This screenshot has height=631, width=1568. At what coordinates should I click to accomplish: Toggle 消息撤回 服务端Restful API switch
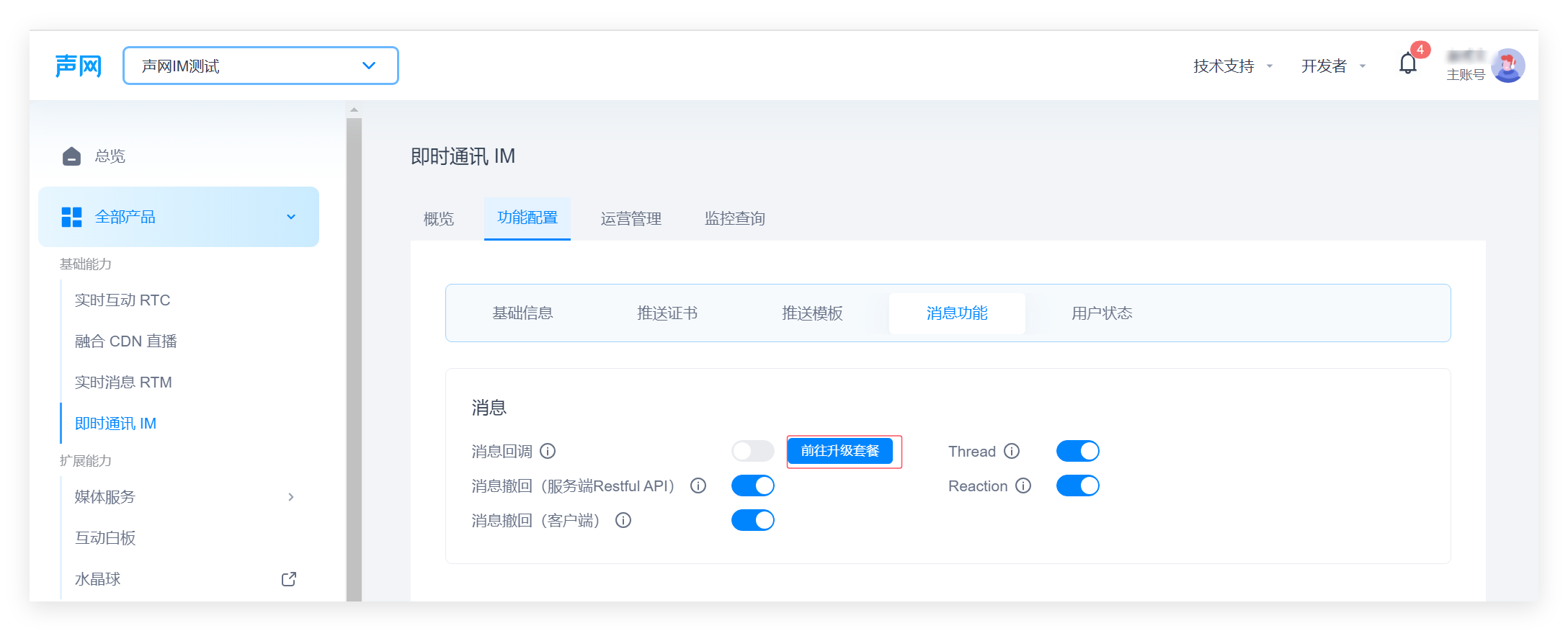point(753,486)
